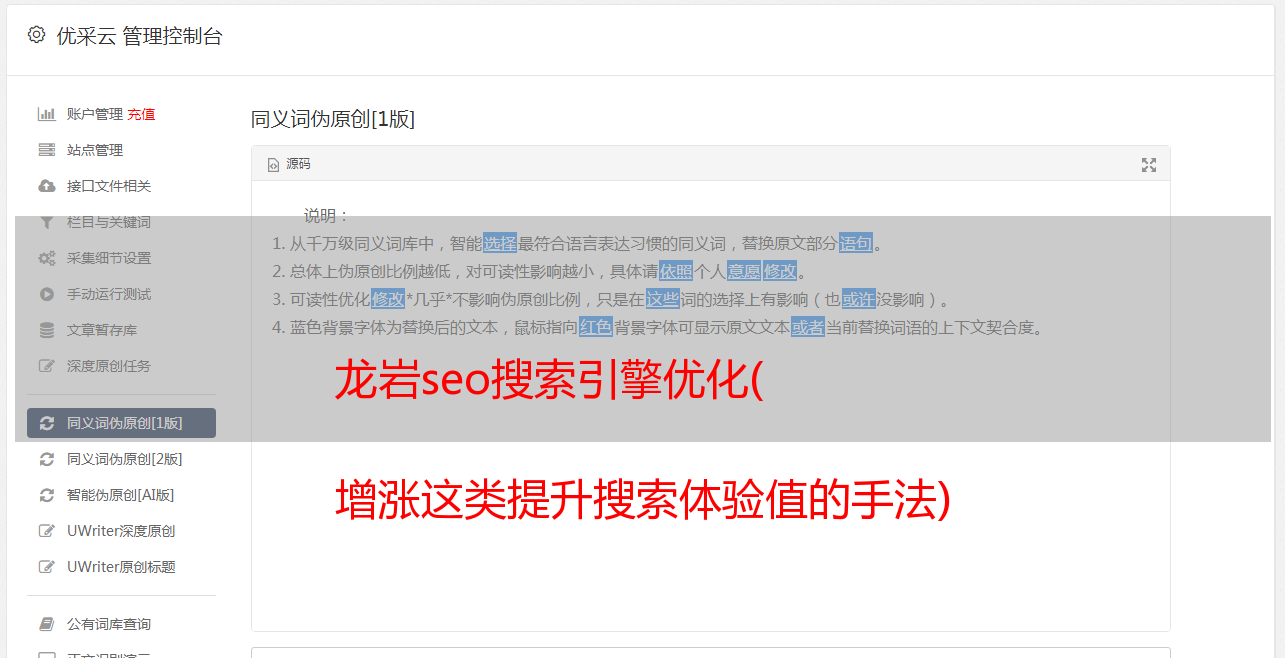1285x658 pixels.
Task: Click the gear icon beside 优采云 管理控制台
Action: click(x=37, y=35)
